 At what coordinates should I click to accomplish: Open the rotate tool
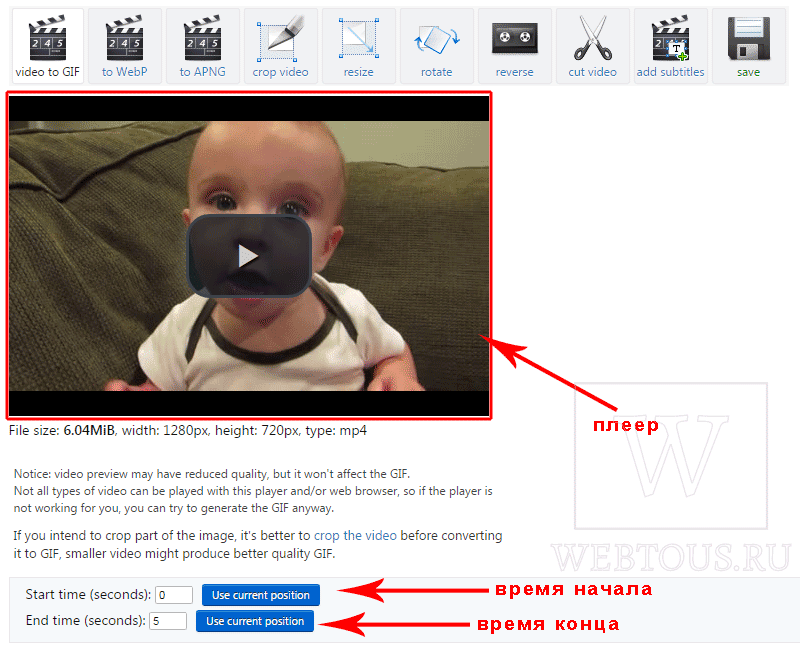[437, 46]
